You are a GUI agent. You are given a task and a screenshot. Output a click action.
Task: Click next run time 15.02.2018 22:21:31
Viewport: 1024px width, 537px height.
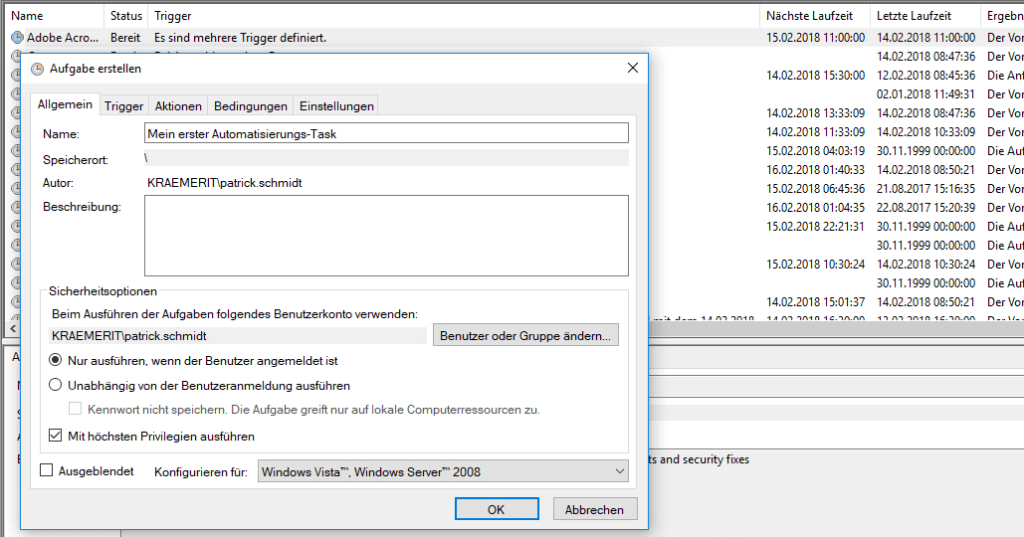click(815, 227)
